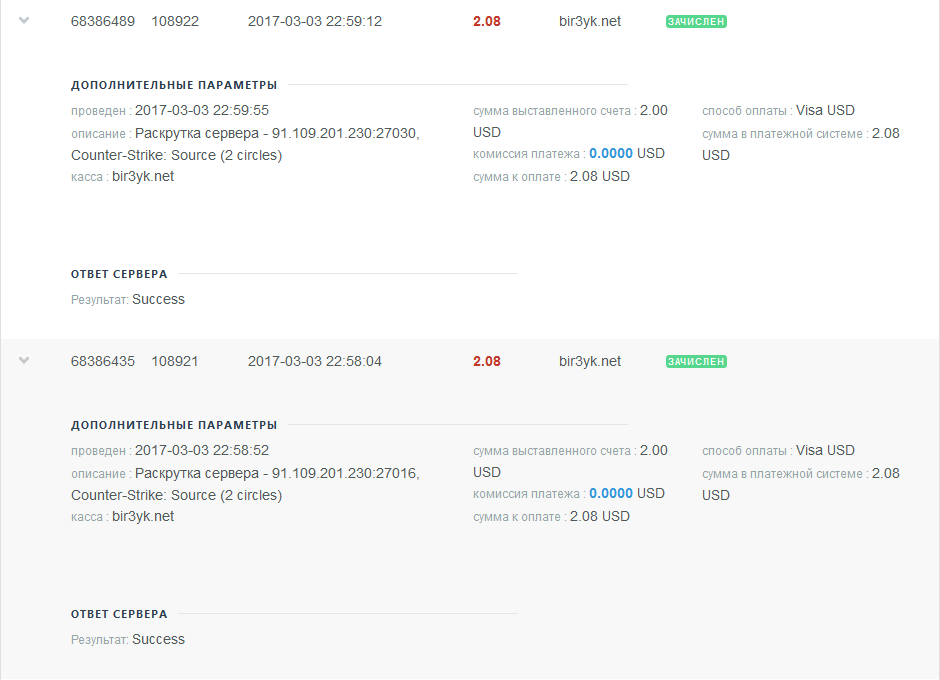
Task: Click the 2017-03-03 22:59:12 row timestamp
Action: tap(315, 21)
